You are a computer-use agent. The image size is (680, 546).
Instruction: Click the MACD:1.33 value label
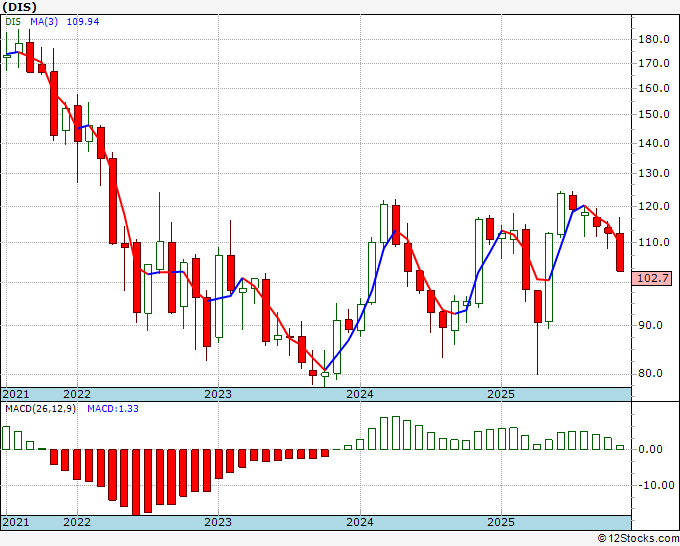(x=113, y=409)
